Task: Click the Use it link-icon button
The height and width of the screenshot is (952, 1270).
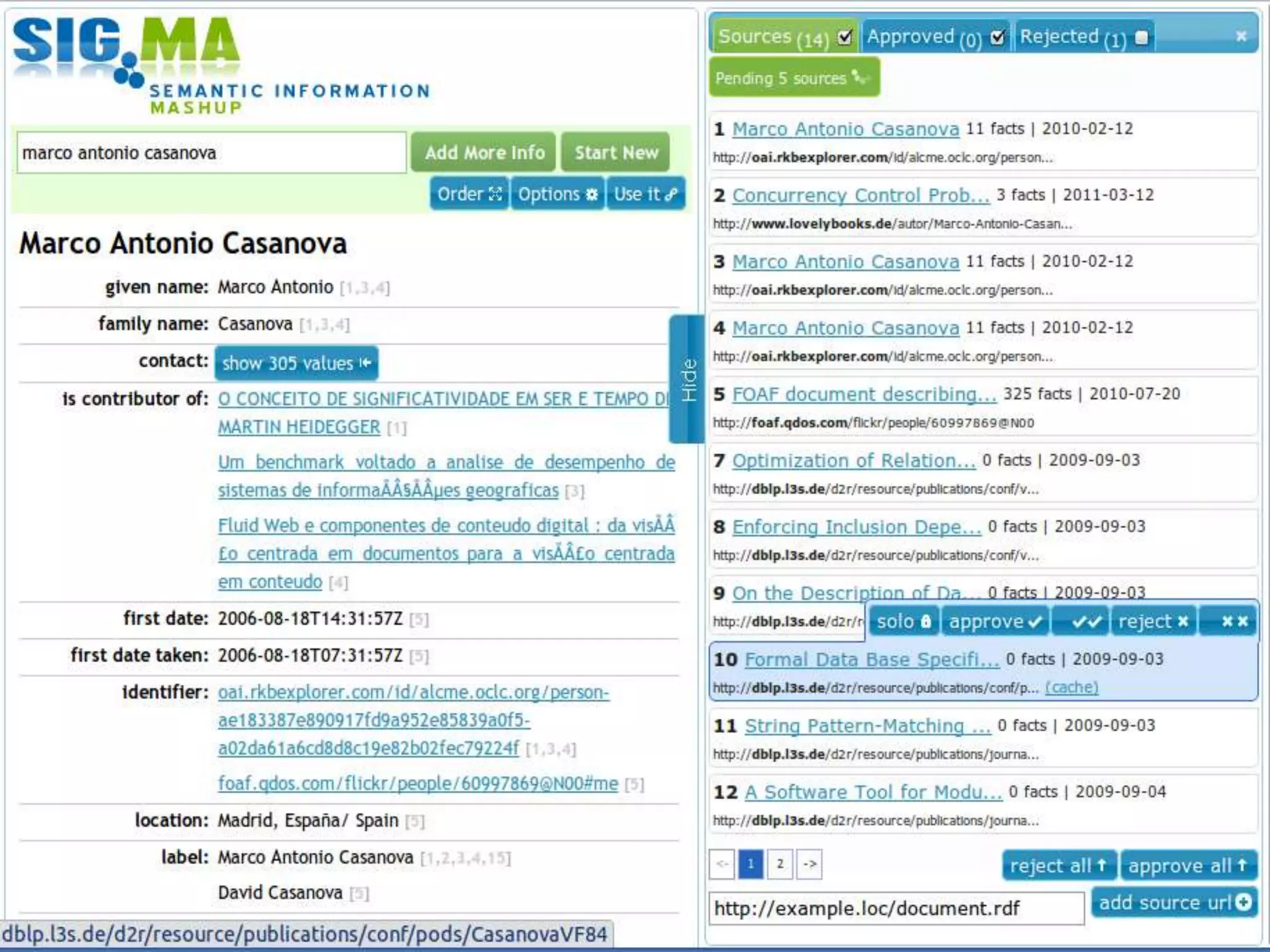Action: click(645, 194)
